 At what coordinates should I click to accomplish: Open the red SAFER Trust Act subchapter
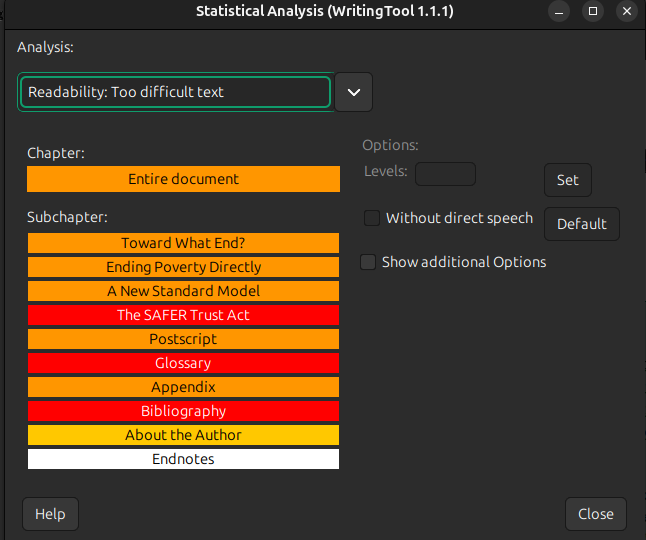183,315
